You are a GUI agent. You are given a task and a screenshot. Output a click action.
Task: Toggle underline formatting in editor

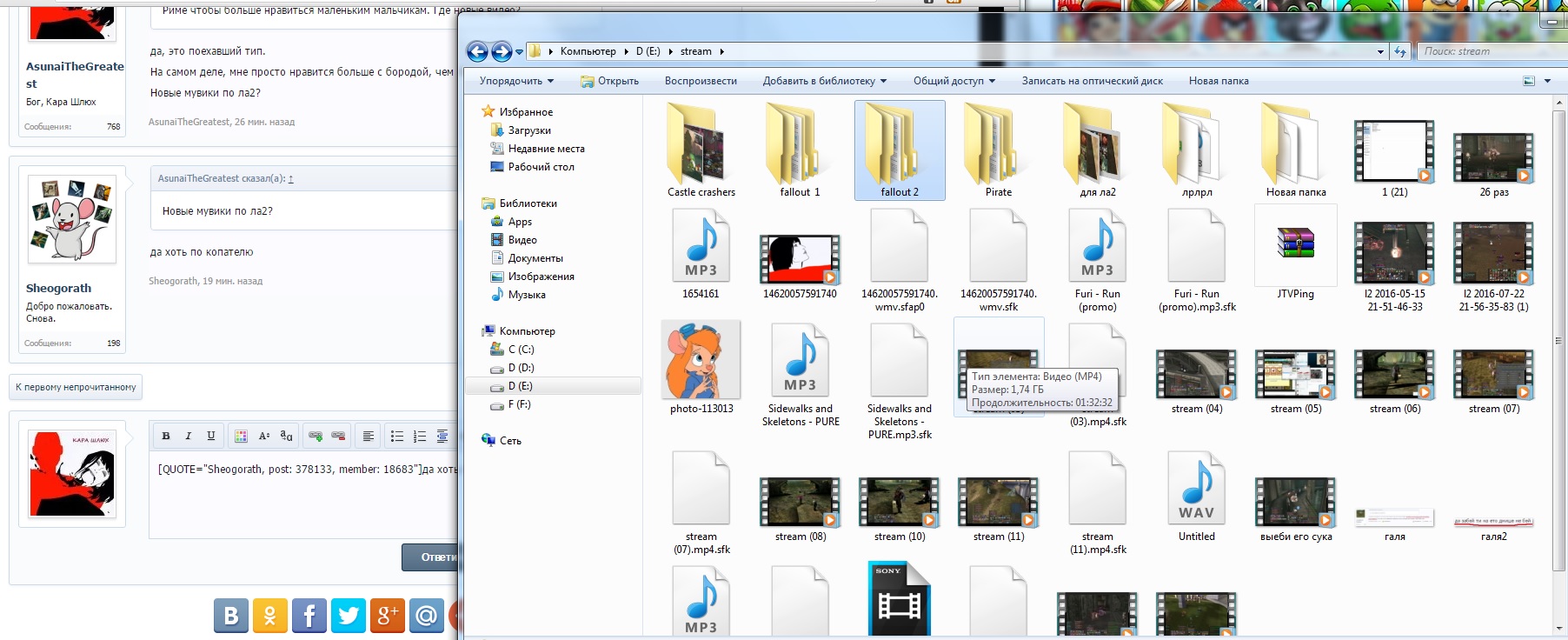(210, 436)
